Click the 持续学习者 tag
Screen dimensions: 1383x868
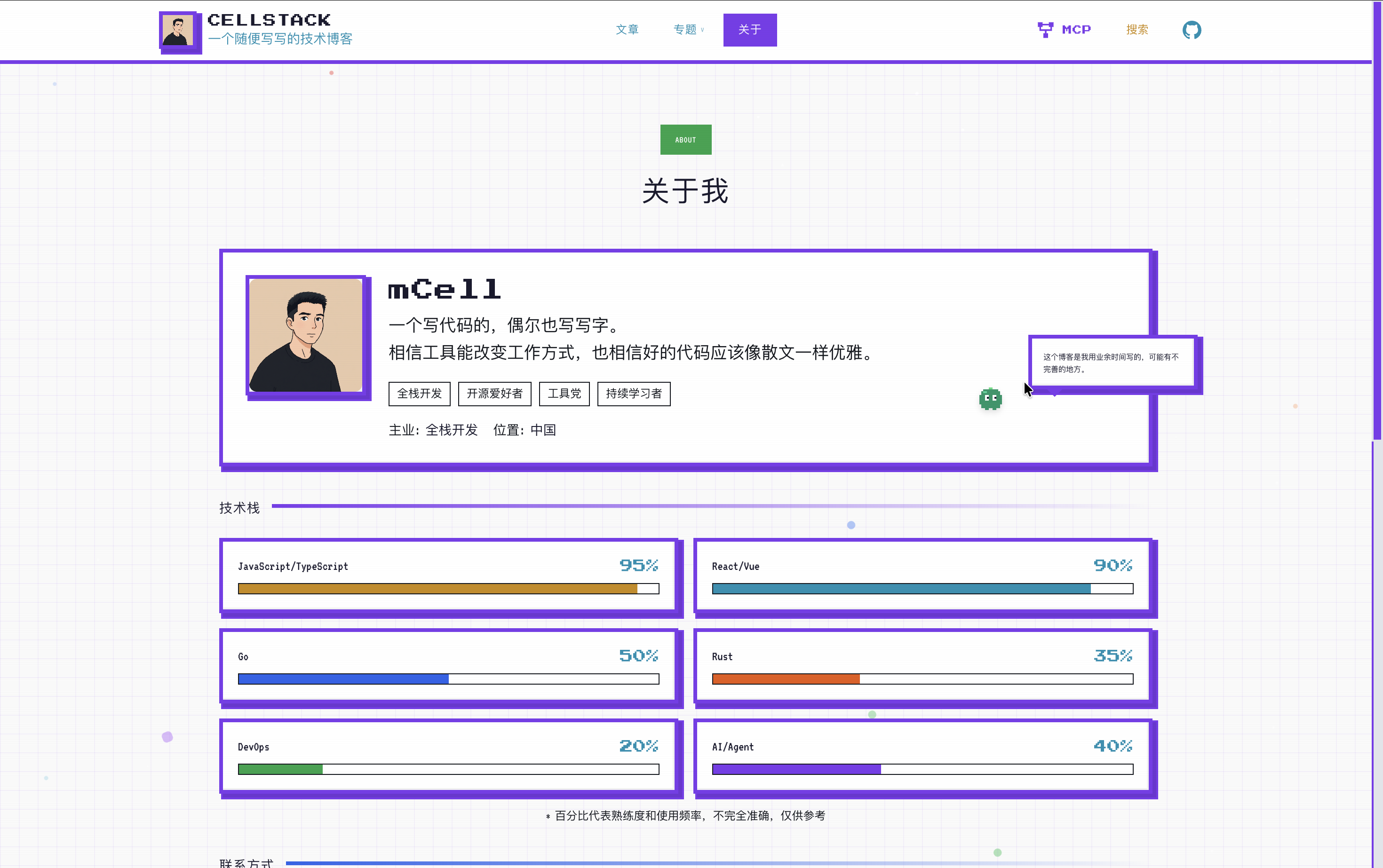pos(634,394)
